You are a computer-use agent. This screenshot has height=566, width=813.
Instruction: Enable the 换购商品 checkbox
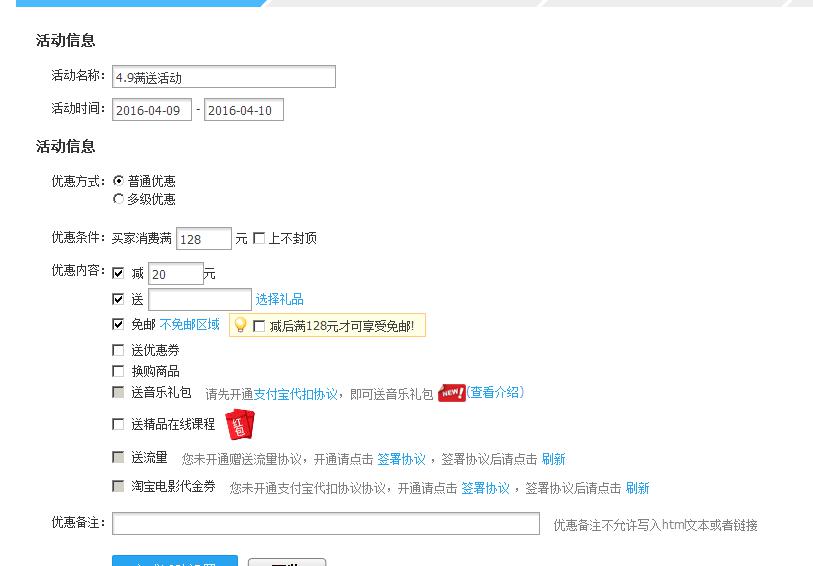coord(119,371)
